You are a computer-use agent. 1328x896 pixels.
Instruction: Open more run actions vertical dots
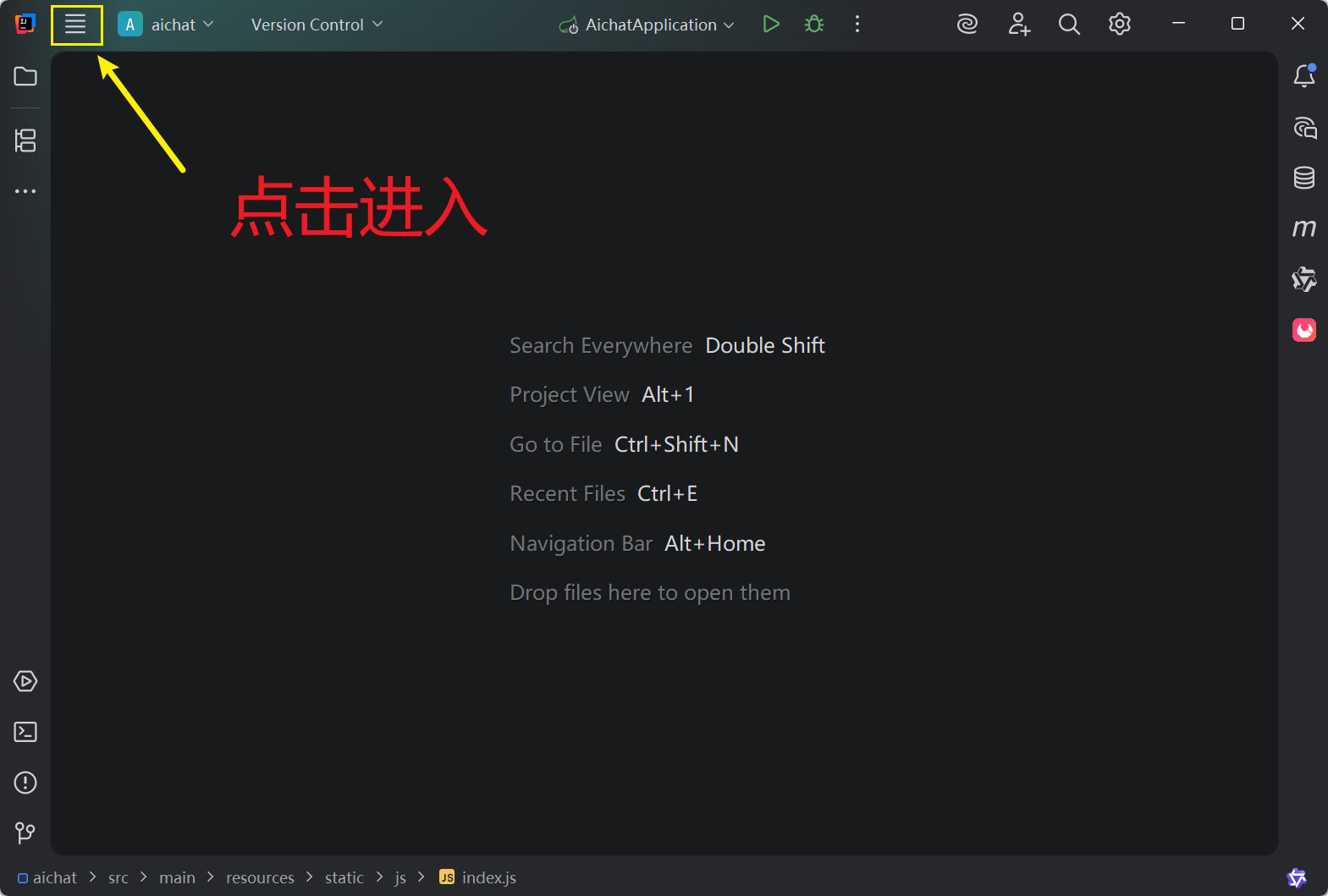857,25
